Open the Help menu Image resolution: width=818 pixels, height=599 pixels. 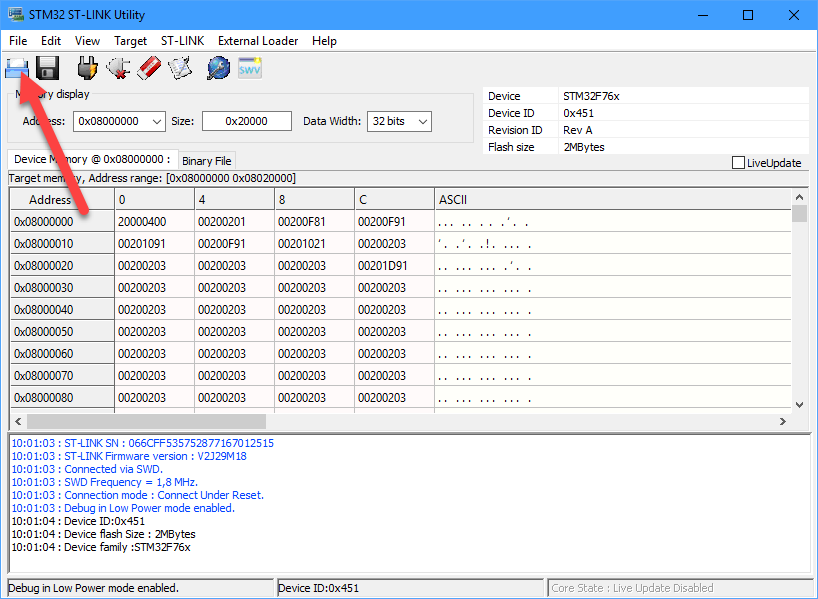point(324,41)
